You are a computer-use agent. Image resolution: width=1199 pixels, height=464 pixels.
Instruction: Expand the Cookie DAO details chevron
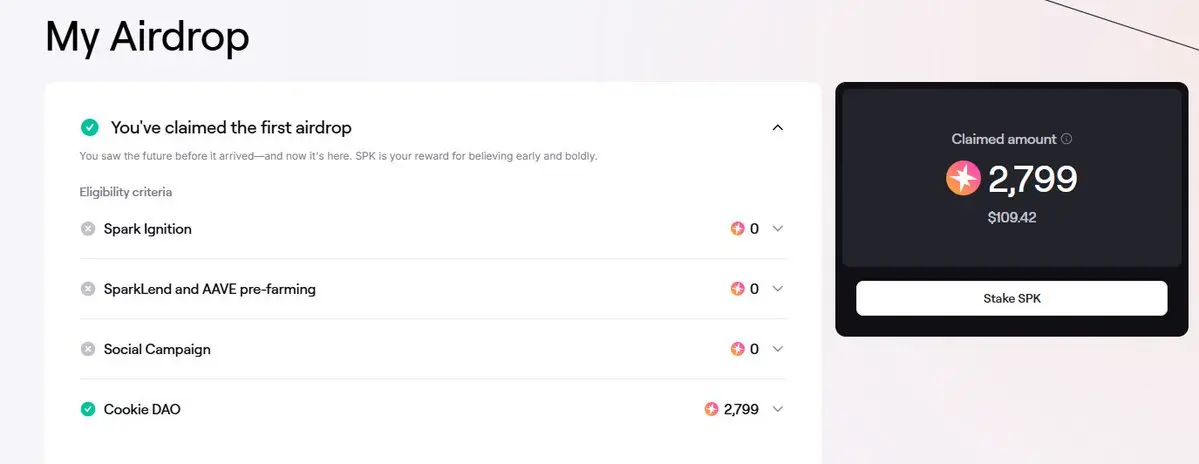[778, 409]
